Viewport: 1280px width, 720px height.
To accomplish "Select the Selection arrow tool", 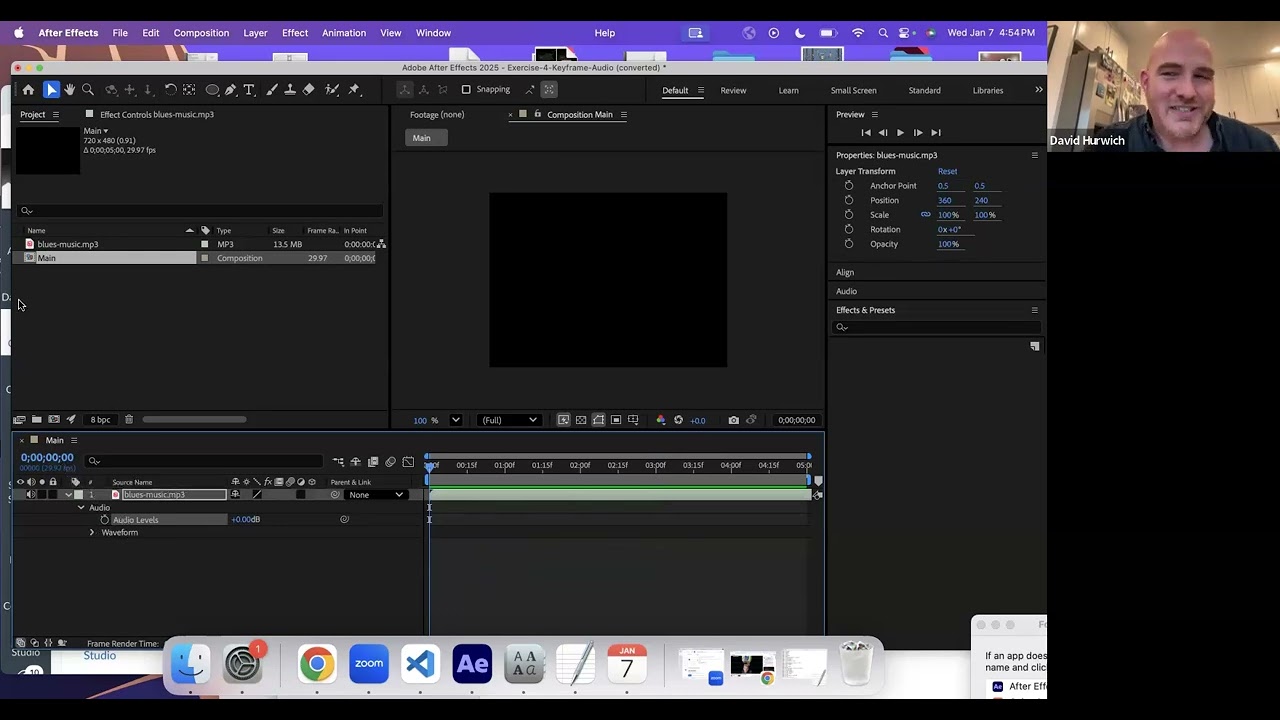I will point(51,90).
